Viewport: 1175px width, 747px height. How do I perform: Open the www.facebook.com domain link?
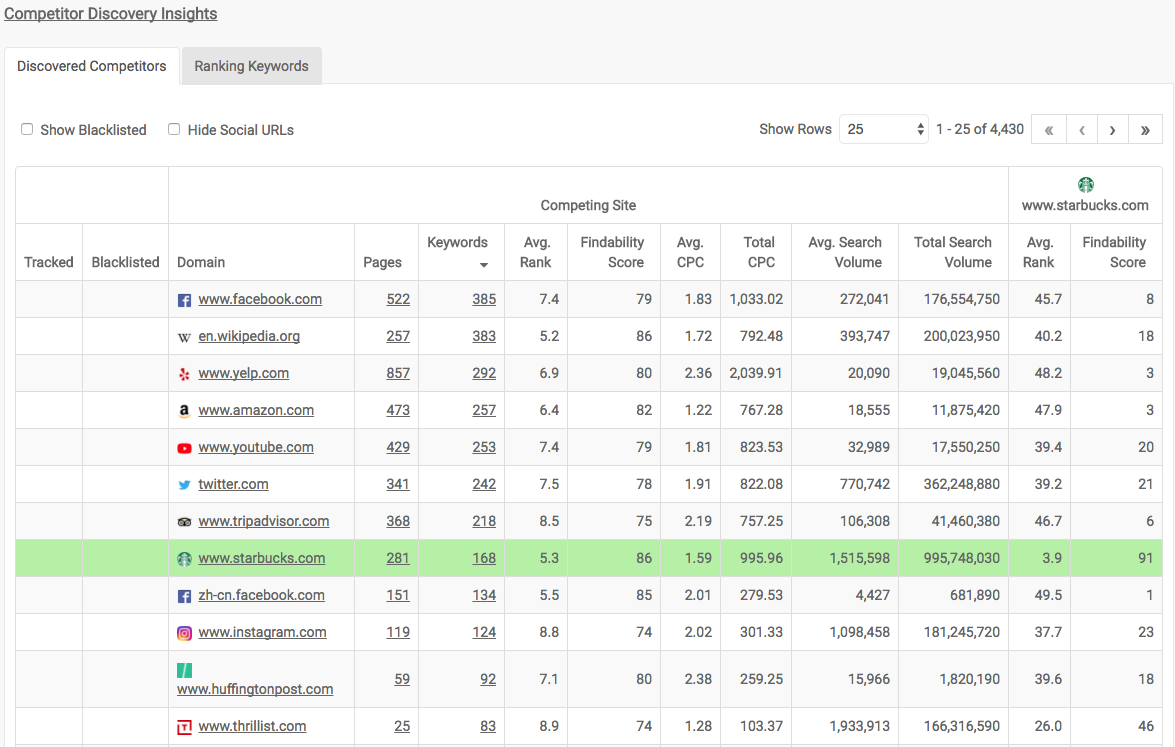[x=260, y=299]
